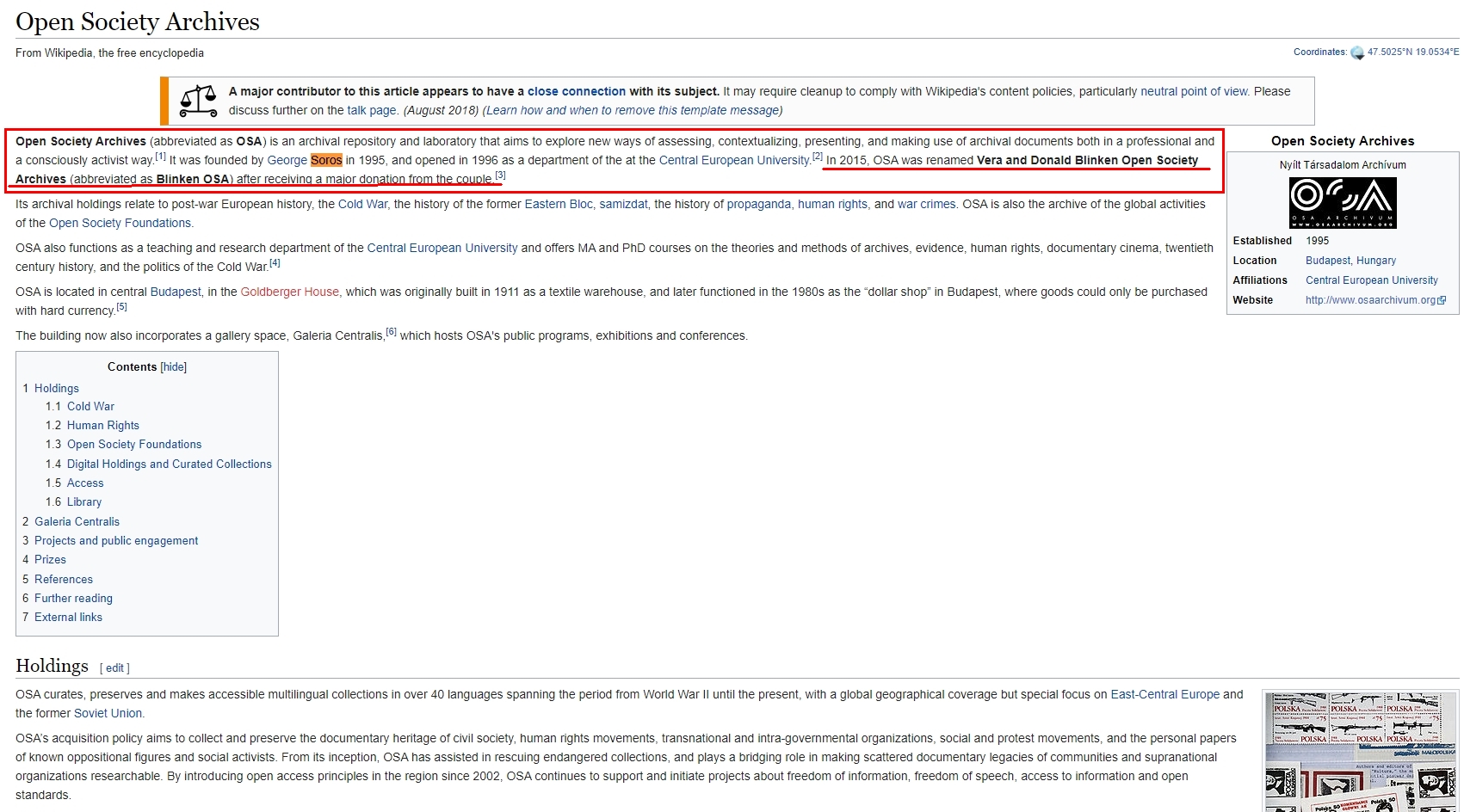Visit the osaarchivum.org website link
Viewport: 1464px width, 812px height.
(1370, 300)
